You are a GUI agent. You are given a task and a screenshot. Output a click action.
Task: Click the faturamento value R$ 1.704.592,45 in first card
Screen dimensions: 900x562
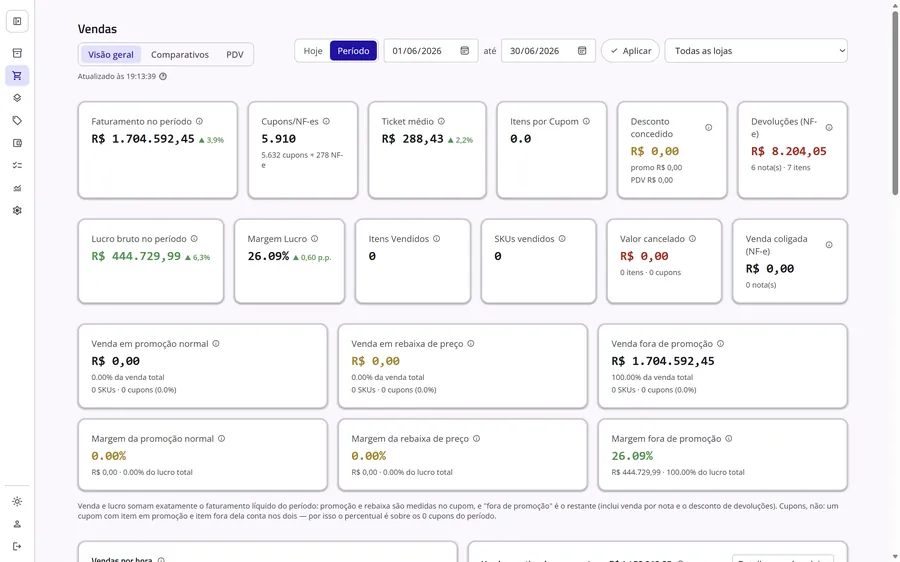pos(143,139)
